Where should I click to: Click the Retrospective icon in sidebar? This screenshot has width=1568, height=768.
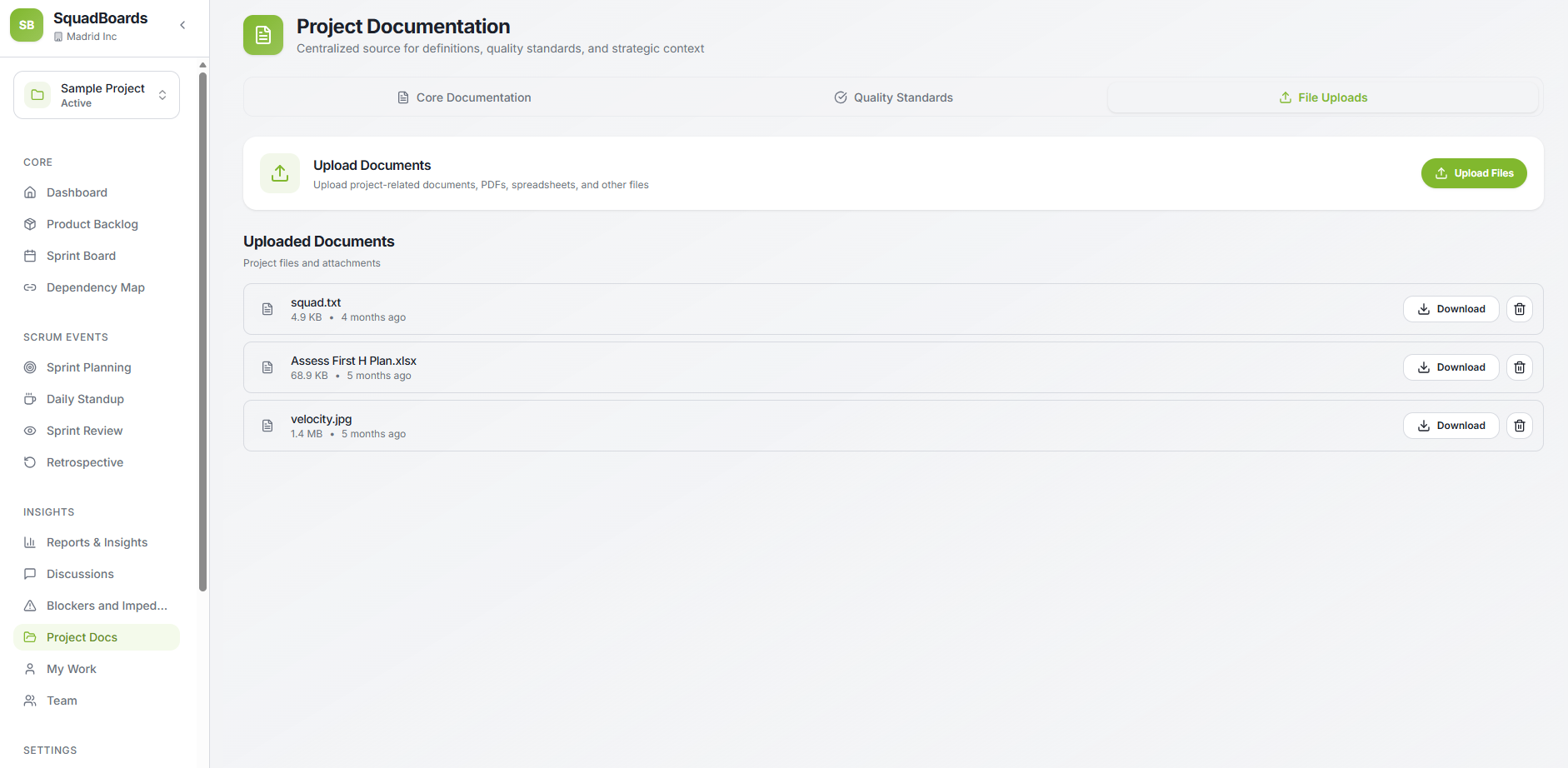(x=30, y=462)
